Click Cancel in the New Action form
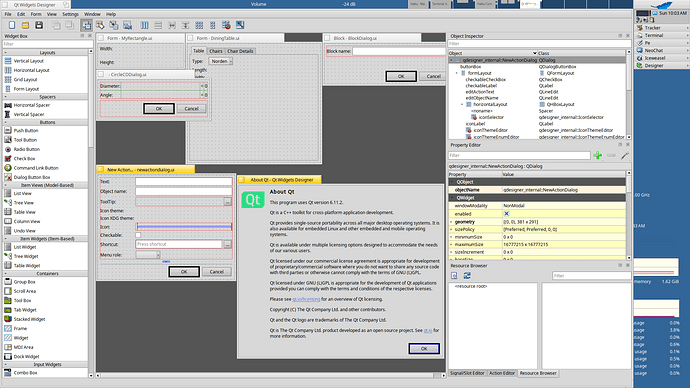Image resolution: width=690 pixels, height=388 pixels. coord(217,272)
